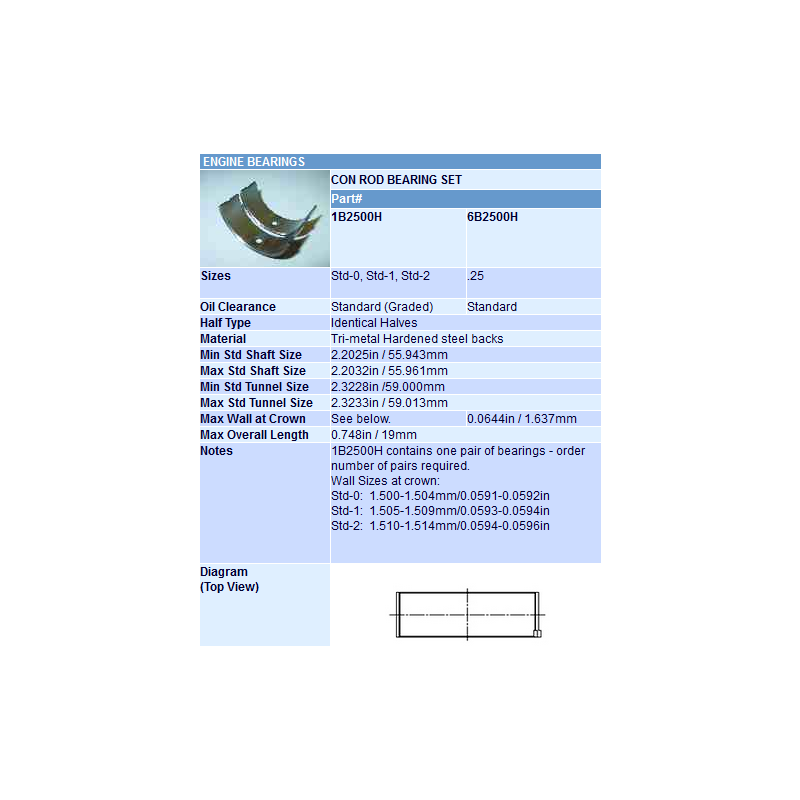Select the CON ROD BEARING SET title

[x=396, y=180]
